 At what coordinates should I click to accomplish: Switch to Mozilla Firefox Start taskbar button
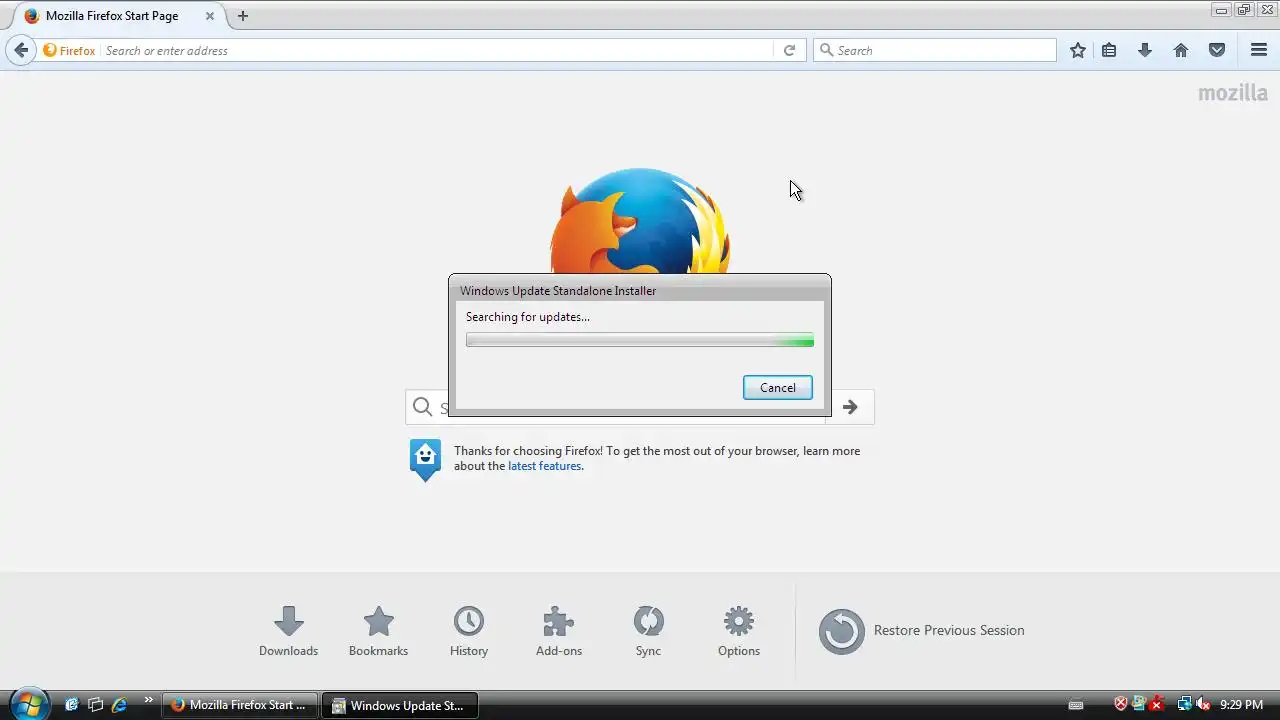tap(240, 705)
